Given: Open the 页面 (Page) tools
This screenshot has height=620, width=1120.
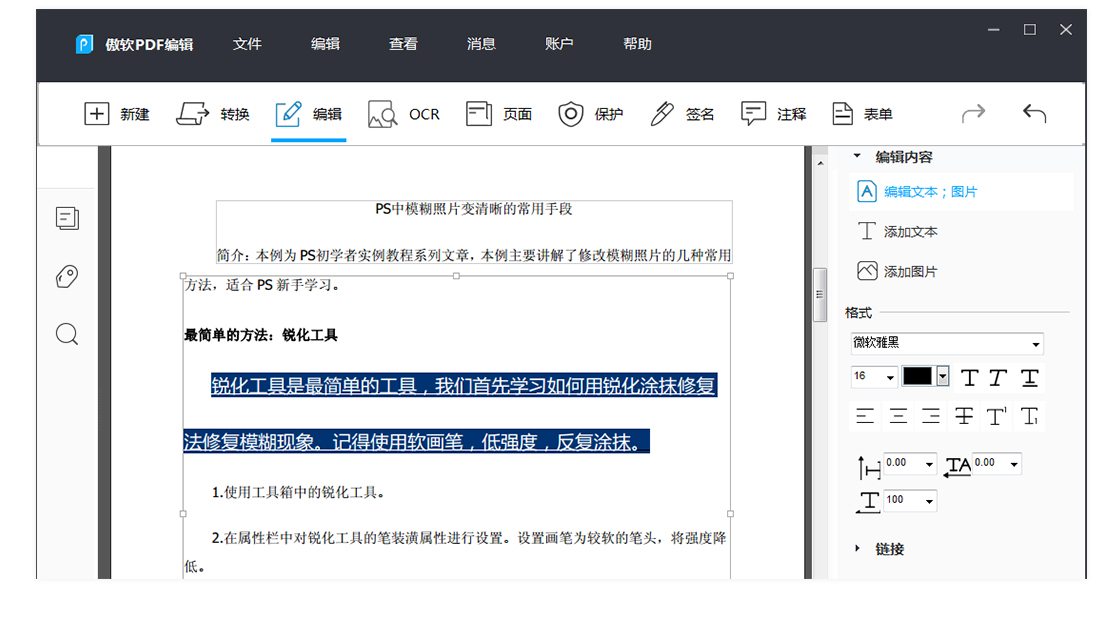Looking at the screenshot, I should click(499, 114).
